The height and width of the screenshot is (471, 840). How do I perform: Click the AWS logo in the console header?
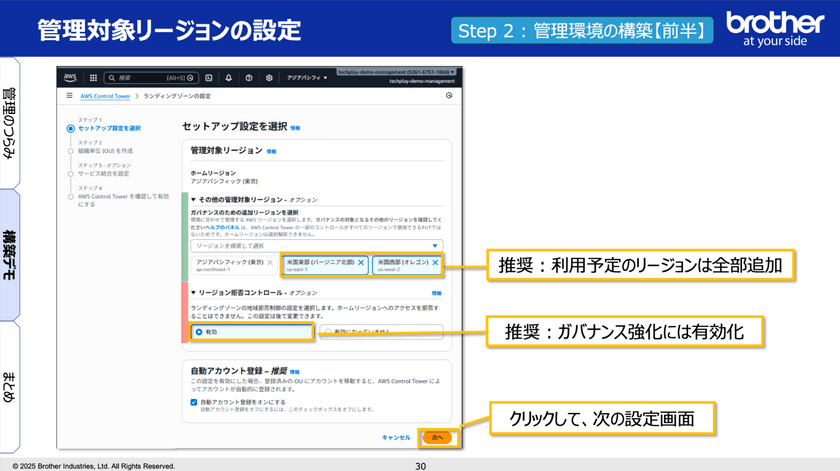point(70,77)
